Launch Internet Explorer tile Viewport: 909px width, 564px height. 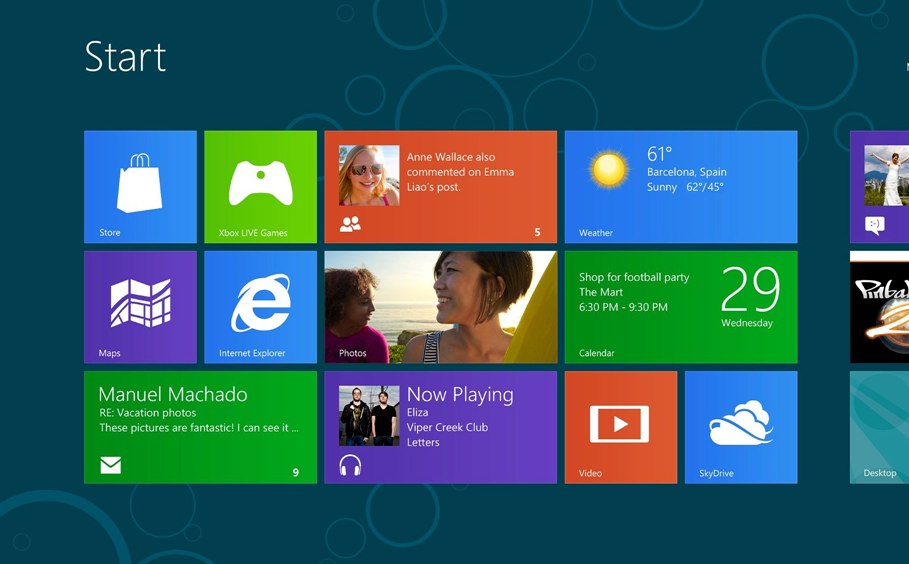260,307
